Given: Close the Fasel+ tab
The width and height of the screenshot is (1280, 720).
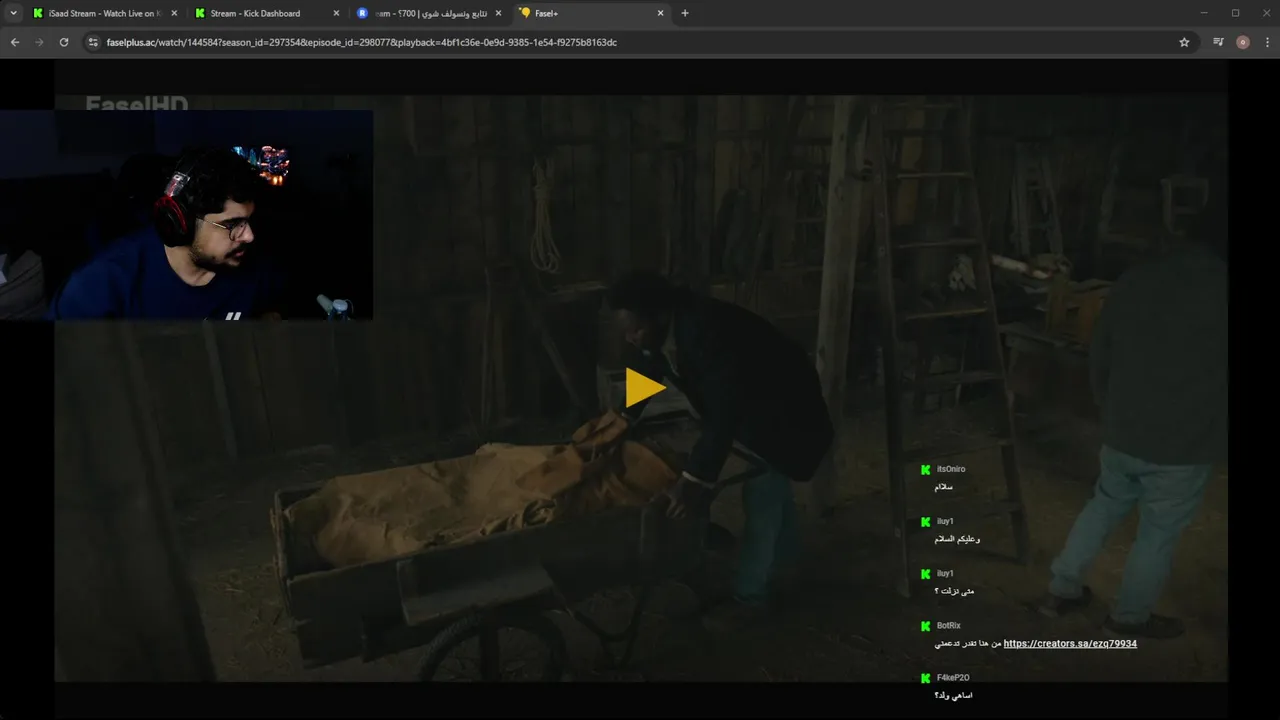Looking at the screenshot, I should [660, 13].
